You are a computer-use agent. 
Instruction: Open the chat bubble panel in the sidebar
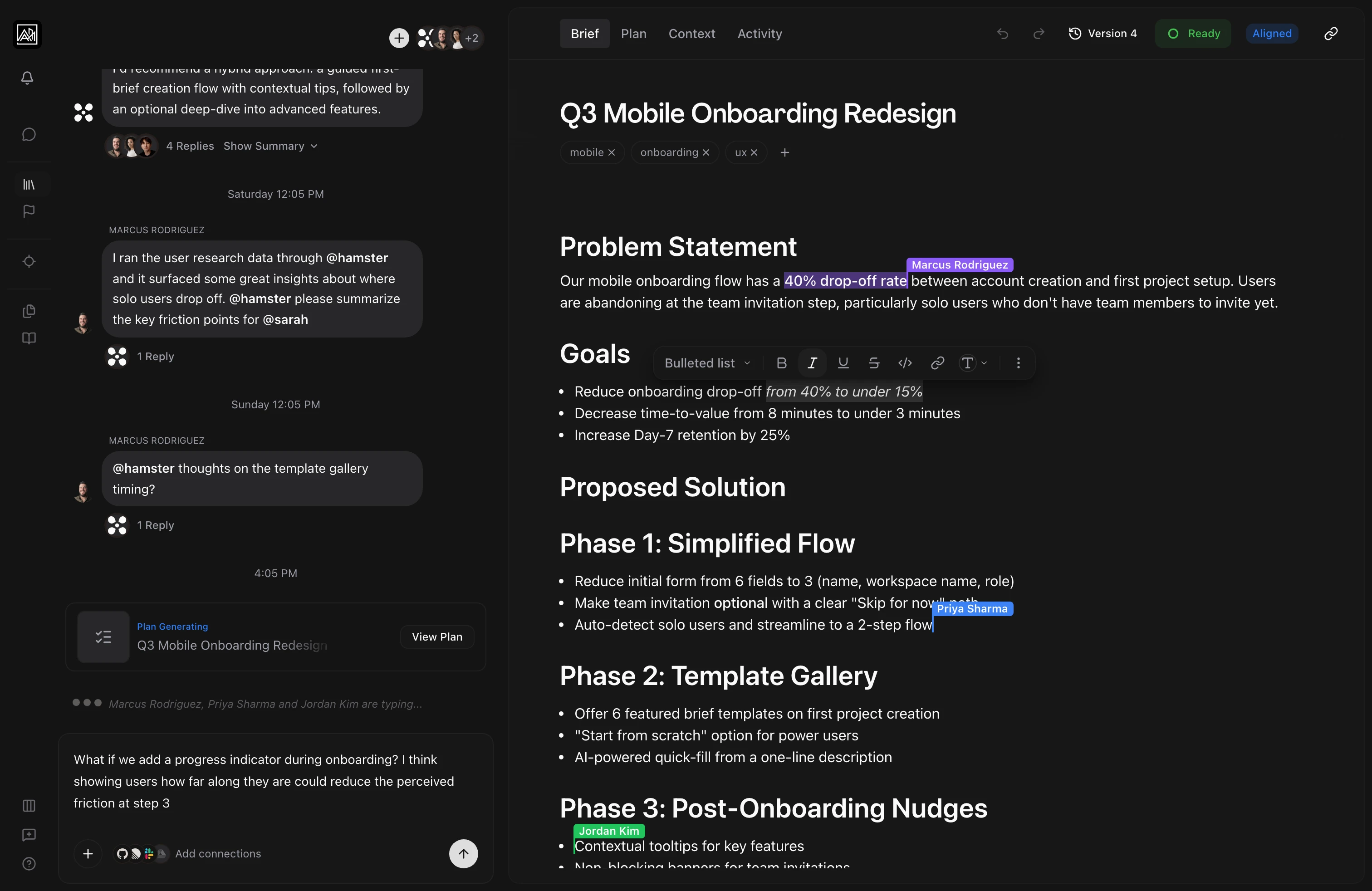coord(27,134)
